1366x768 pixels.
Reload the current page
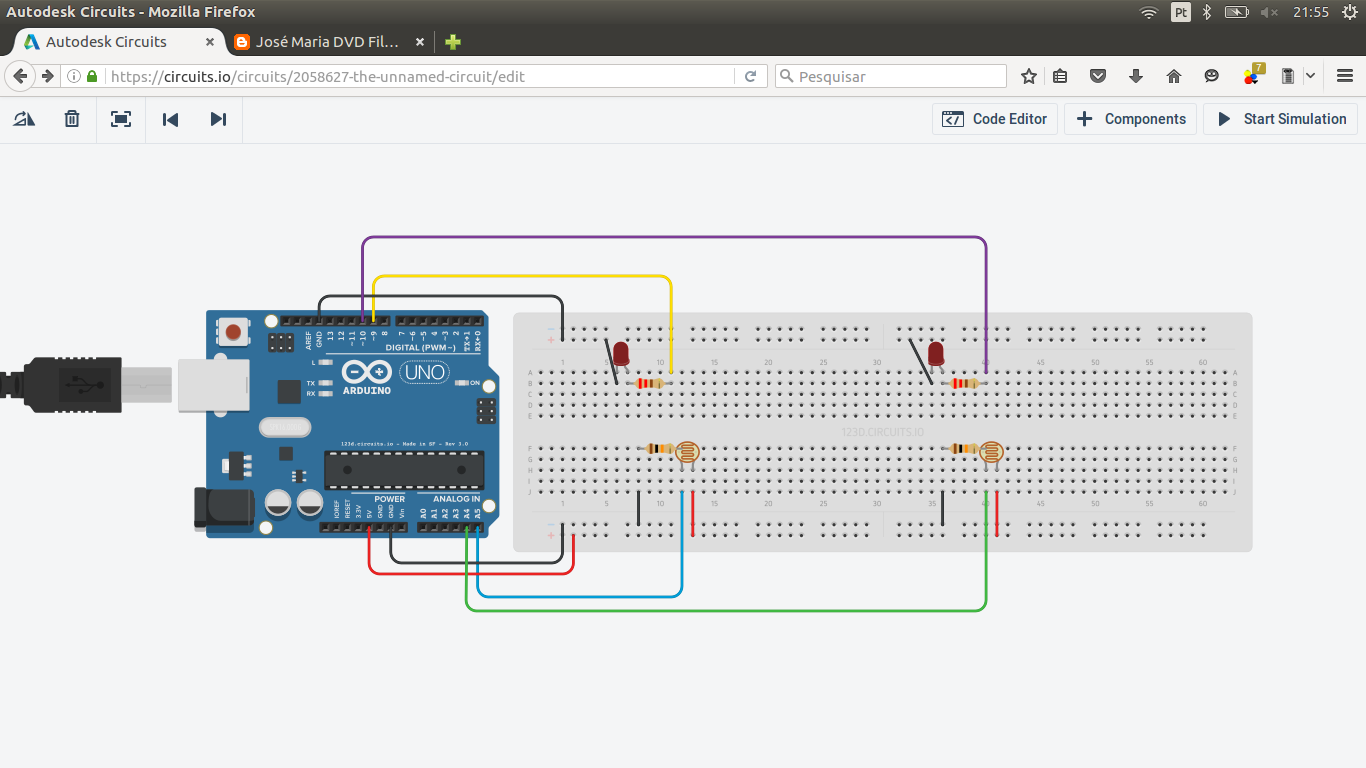(x=750, y=76)
